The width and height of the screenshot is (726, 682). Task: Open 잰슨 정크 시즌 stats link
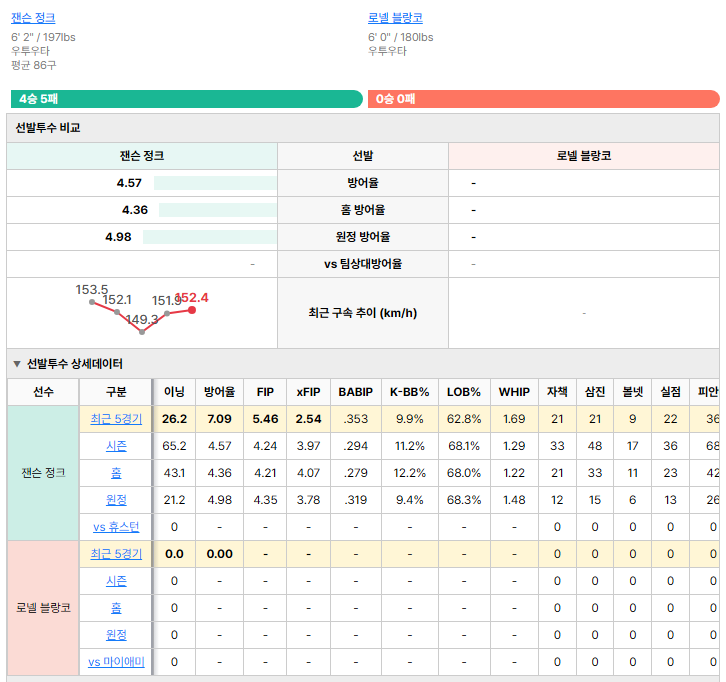point(116,446)
